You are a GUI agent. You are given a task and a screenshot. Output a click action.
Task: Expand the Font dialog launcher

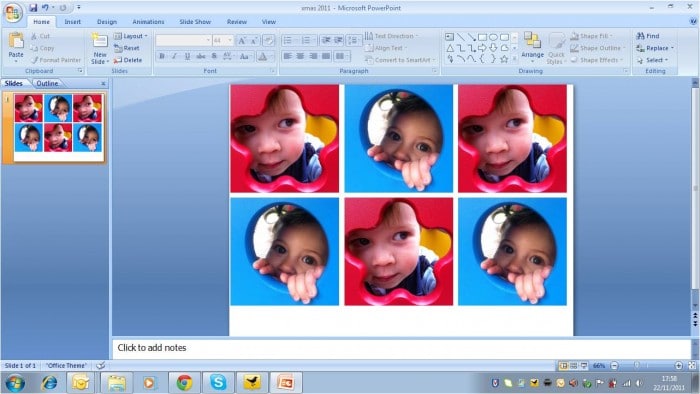pos(272,71)
